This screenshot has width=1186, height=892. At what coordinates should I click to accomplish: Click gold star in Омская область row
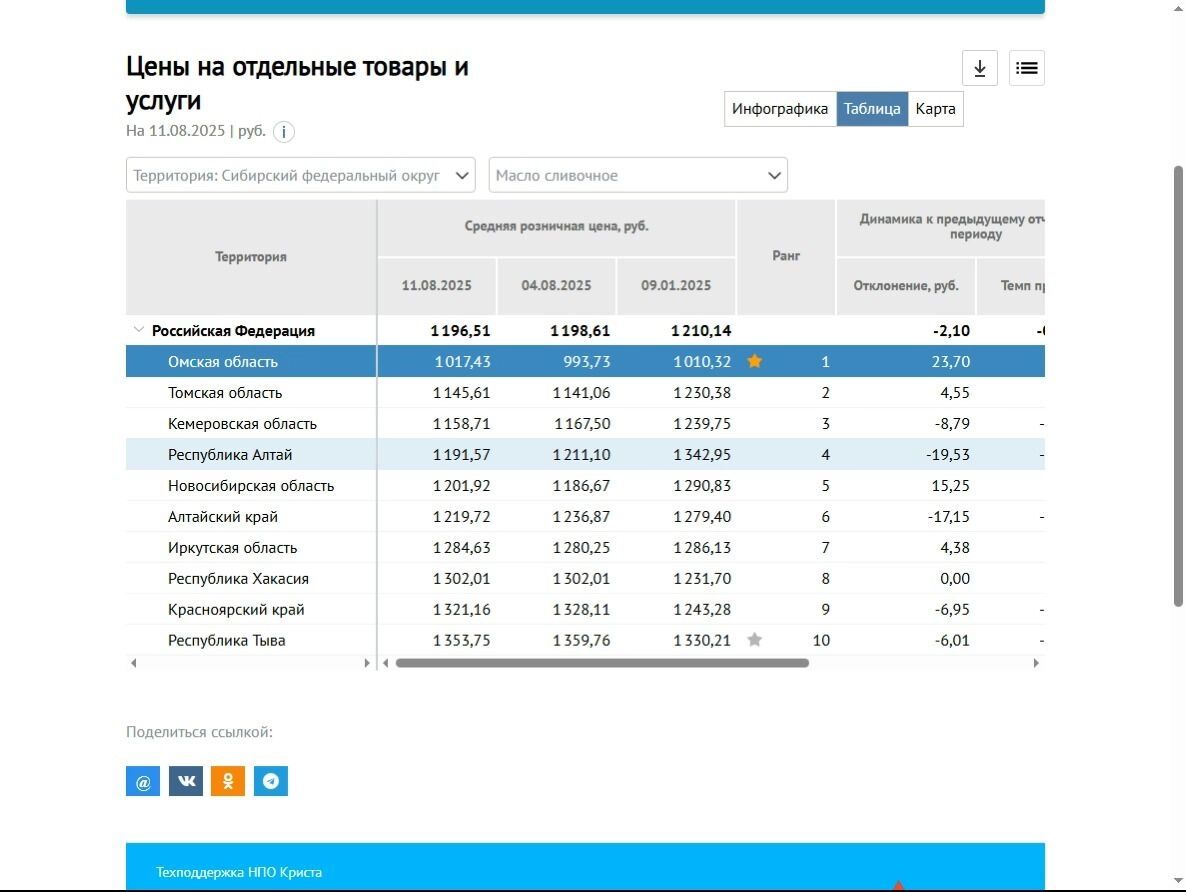tap(755, 362)
